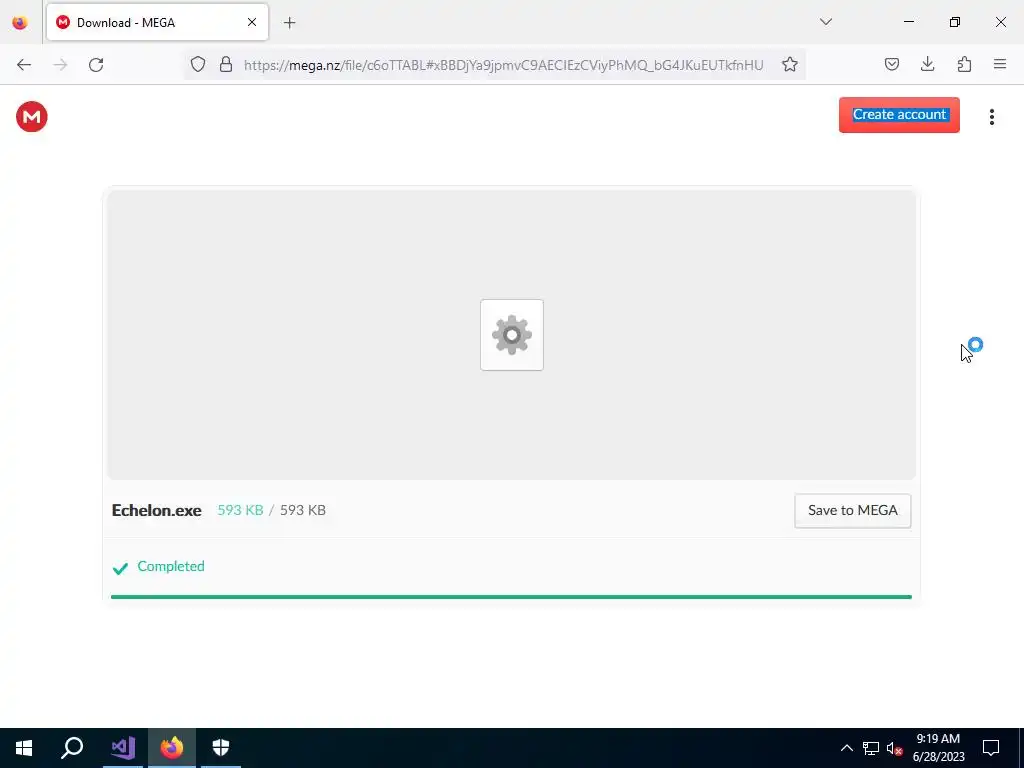Open Windows taskbar search
Viewport: 1024px width, 768px height.
[x=72, y=748]
